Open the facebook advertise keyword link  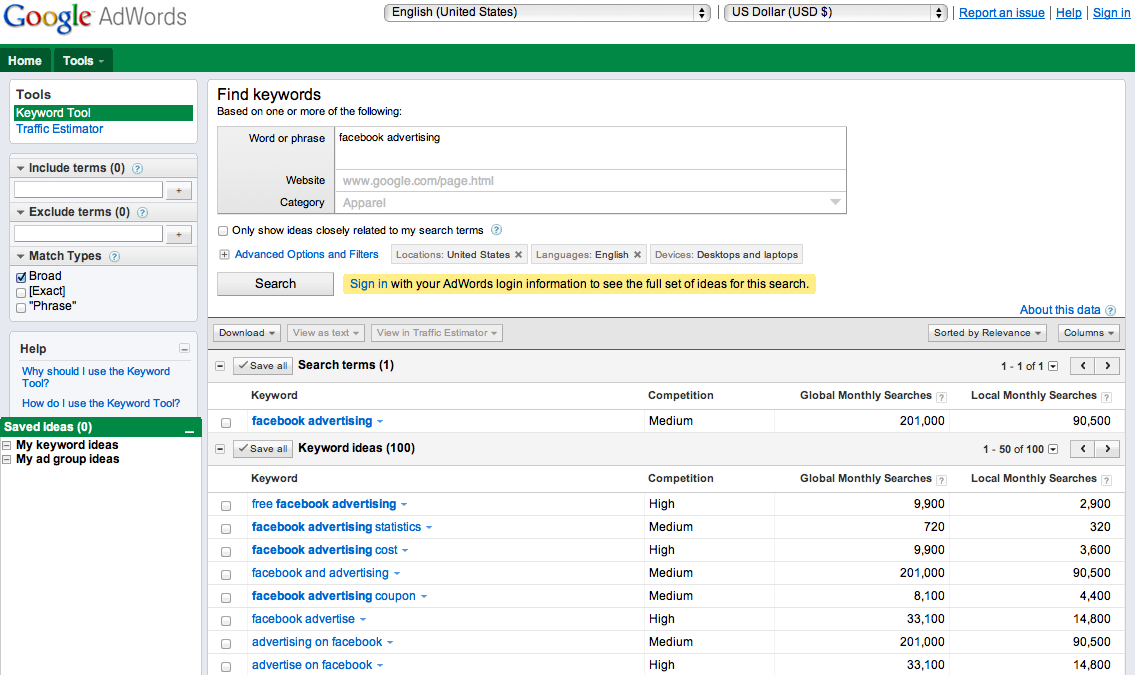click(x=303, y=619)
